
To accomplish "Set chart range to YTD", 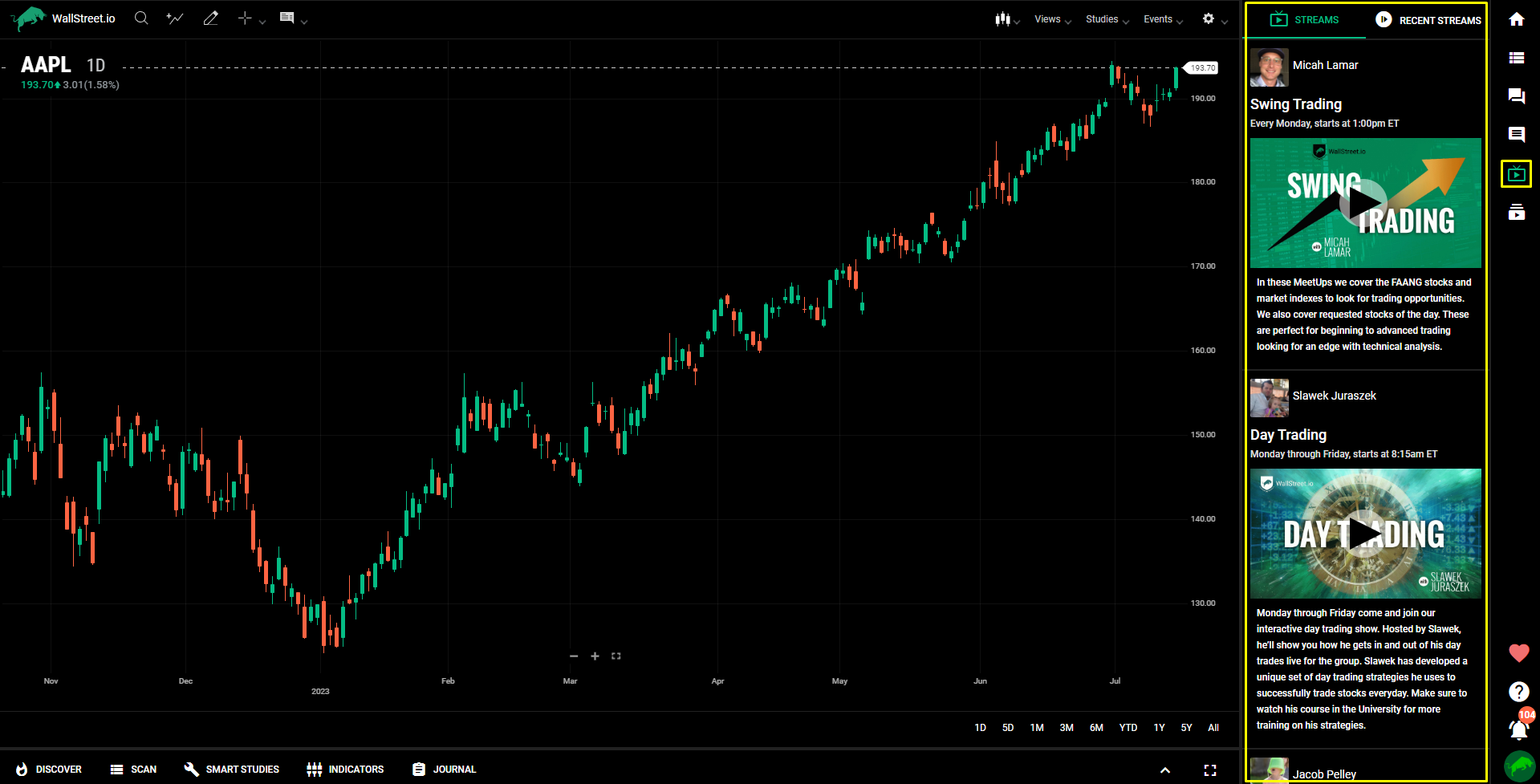I will [x=1128, y=728].
